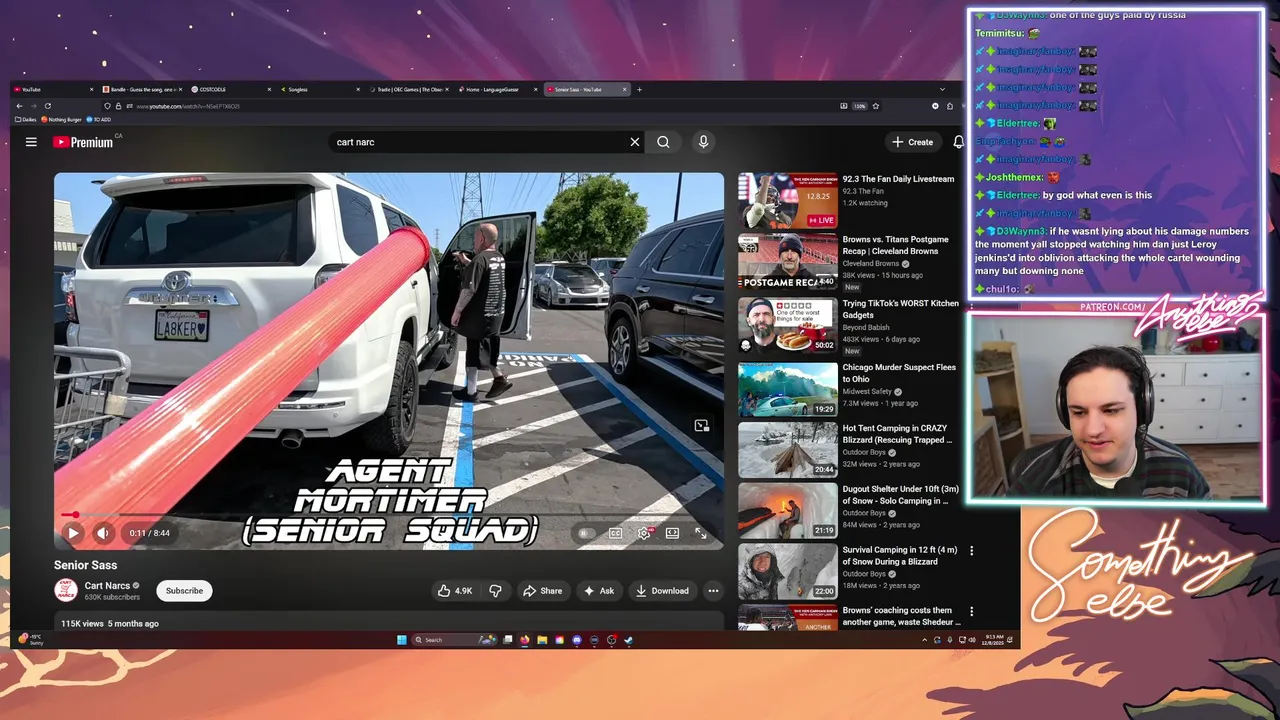
Task: Switch to the first YouTube browser tab
Action: click(55, 89)
